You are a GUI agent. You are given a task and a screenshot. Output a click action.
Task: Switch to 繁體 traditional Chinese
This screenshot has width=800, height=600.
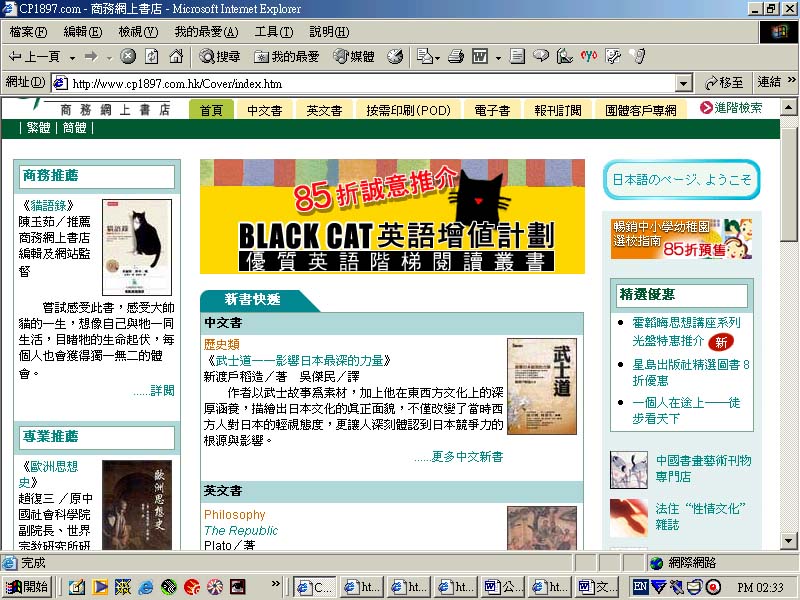click(38, 128)
